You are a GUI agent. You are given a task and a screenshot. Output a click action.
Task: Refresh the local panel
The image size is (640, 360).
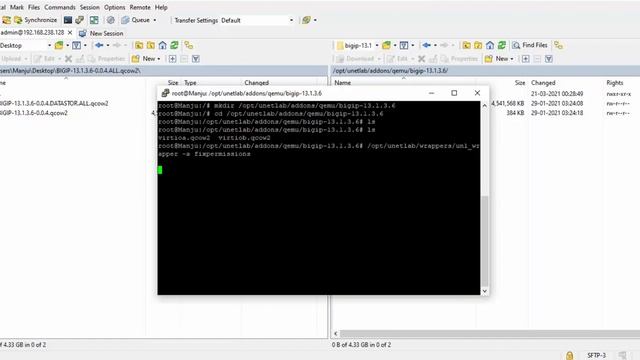tap(174, 45)
